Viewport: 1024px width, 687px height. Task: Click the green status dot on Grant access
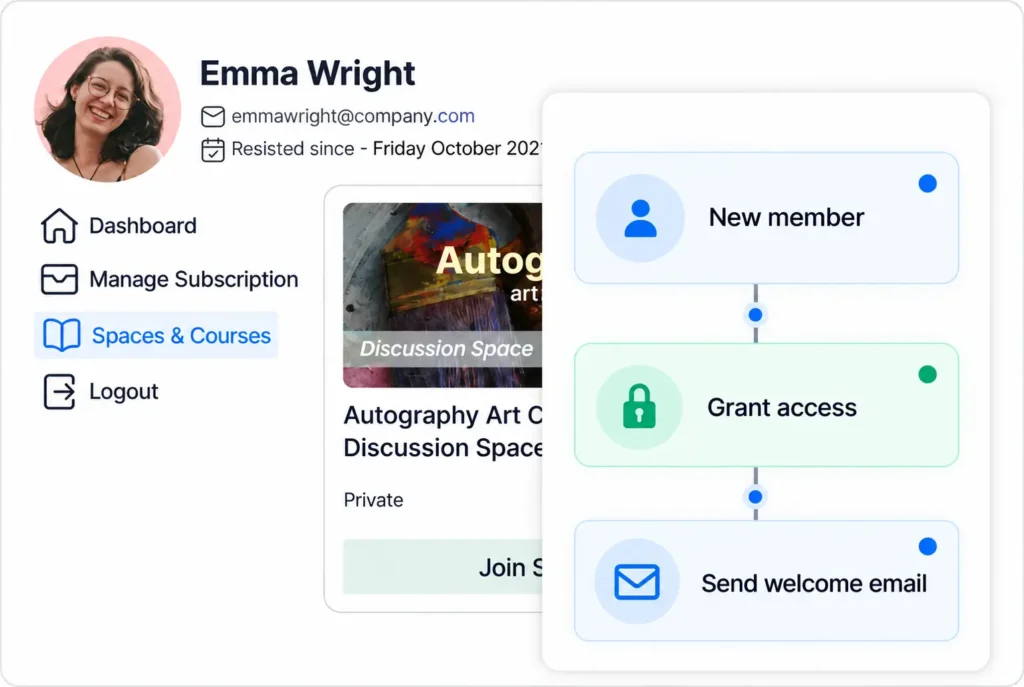tap(927, 374)
